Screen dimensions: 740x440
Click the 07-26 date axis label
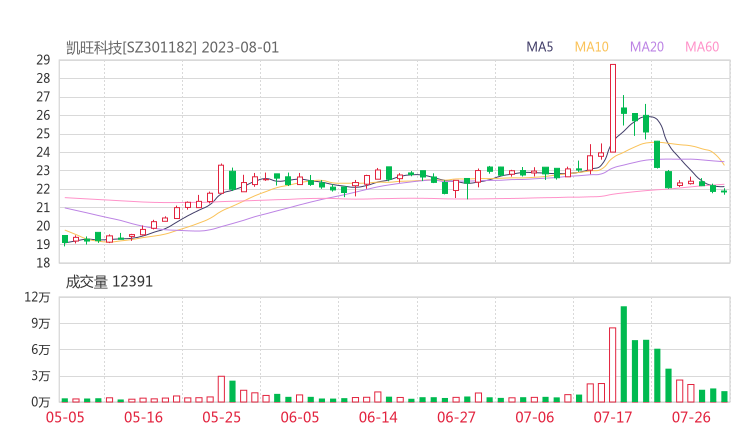(691, 417)
